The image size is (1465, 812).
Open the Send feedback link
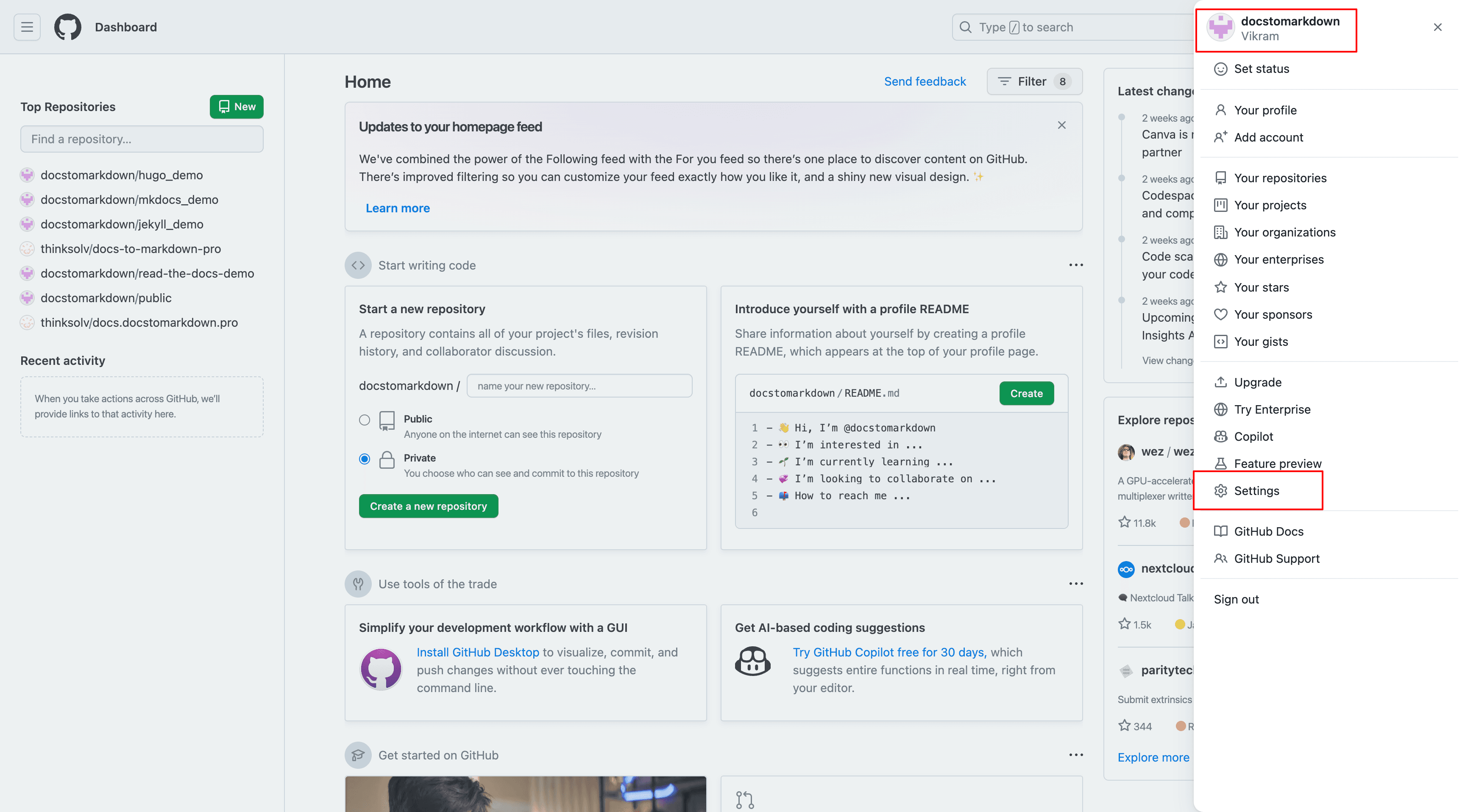[925, 81]
